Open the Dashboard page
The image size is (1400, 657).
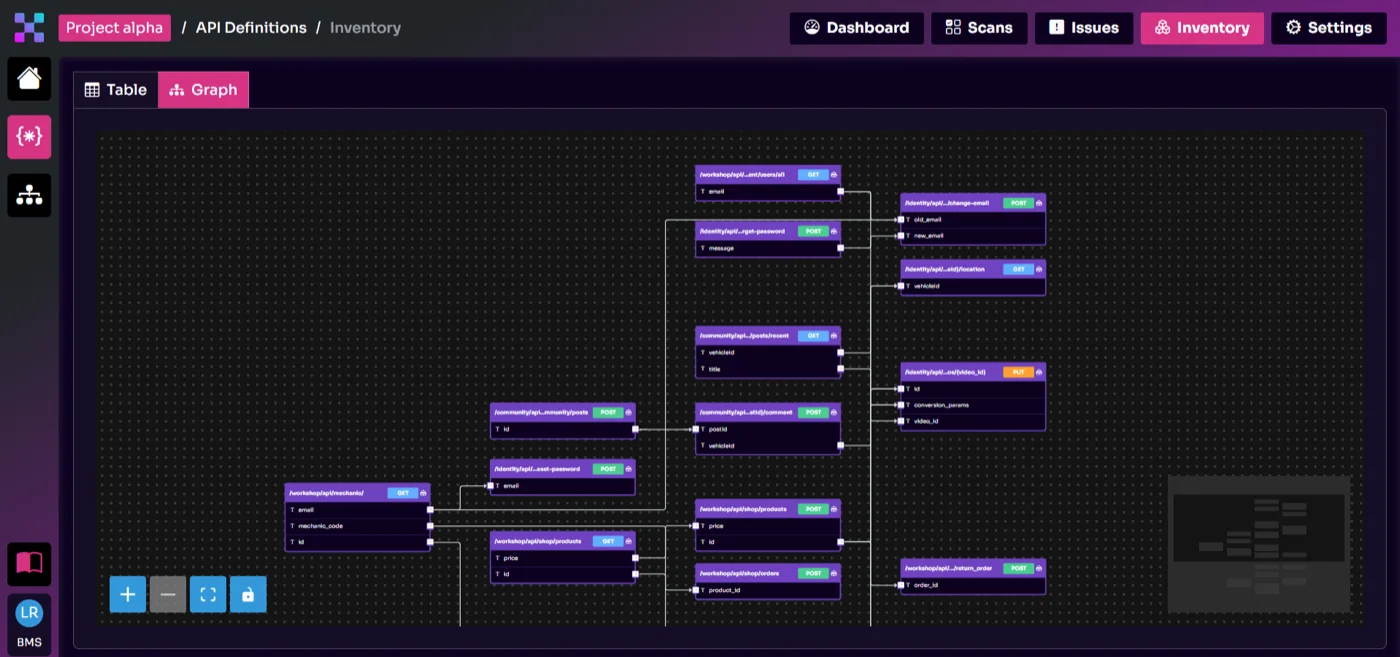click(857, 27)
